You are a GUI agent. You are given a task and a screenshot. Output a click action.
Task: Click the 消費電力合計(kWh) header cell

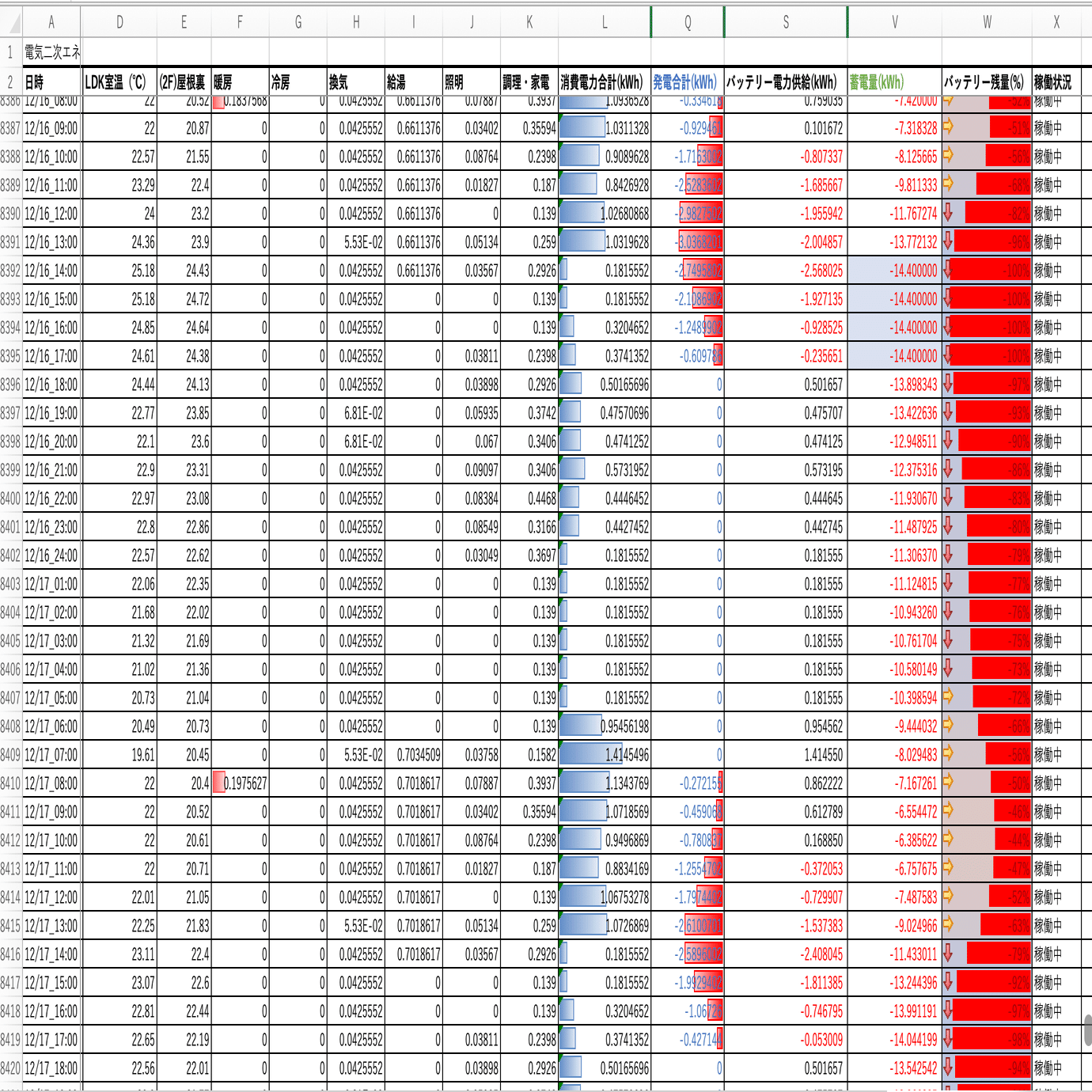605,82
